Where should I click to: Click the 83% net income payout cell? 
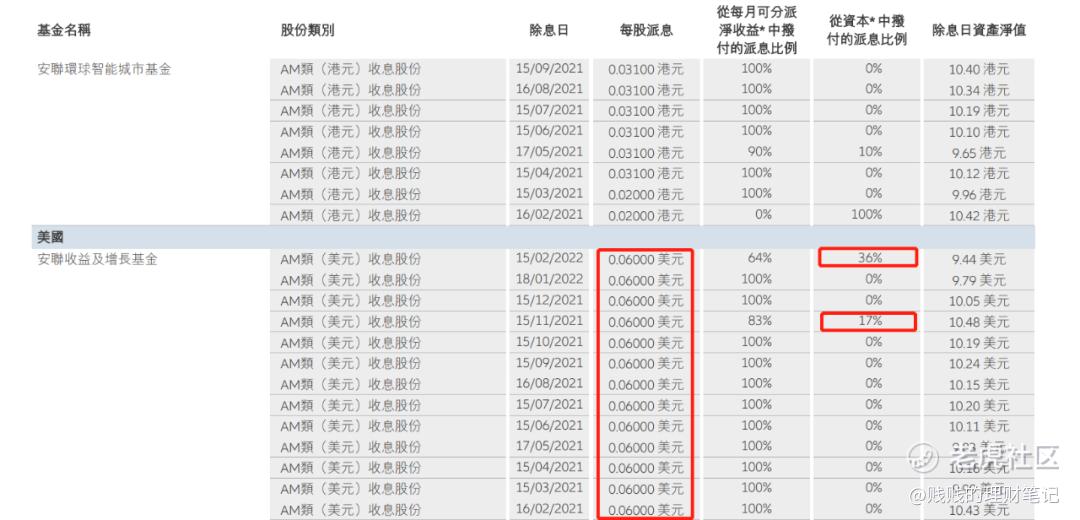point(759,320)
